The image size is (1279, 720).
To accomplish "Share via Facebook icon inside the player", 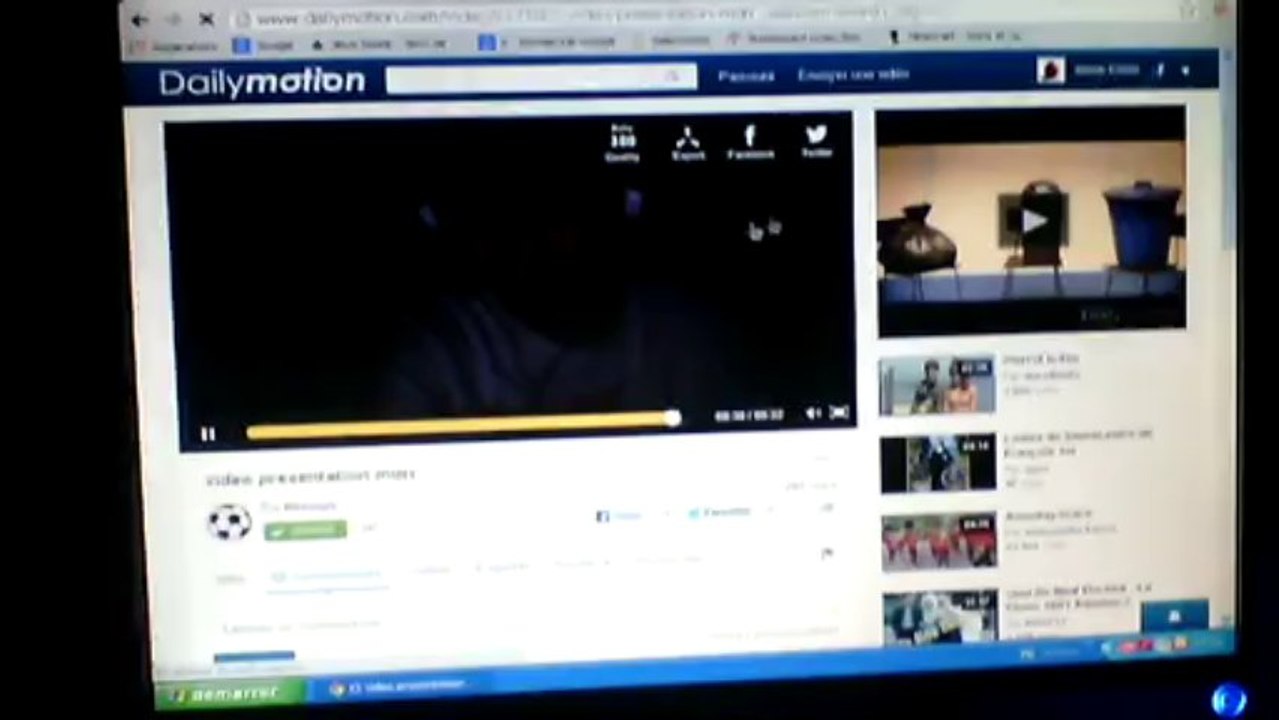I will (750, 141).
